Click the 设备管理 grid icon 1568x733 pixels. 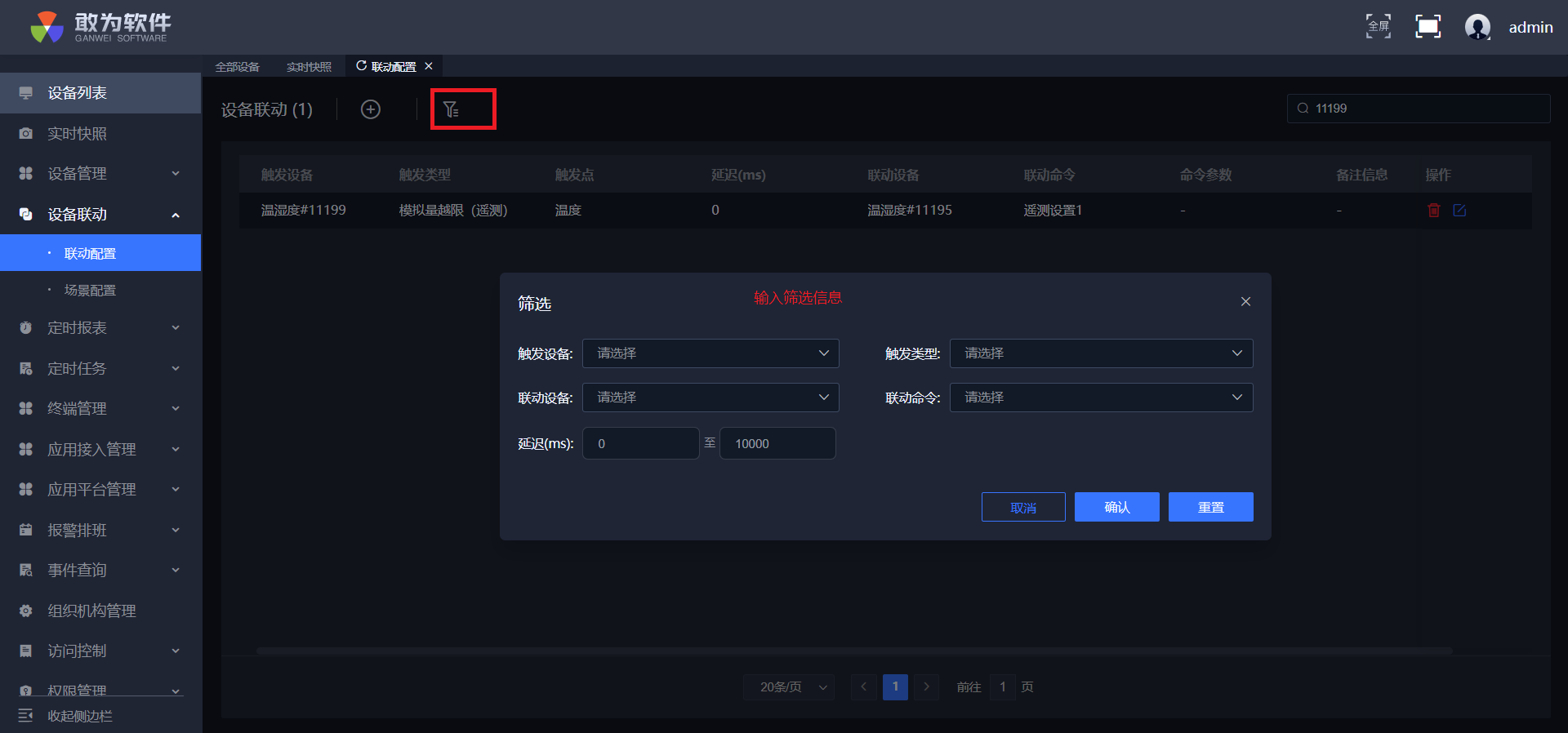[x=26, y=173]
